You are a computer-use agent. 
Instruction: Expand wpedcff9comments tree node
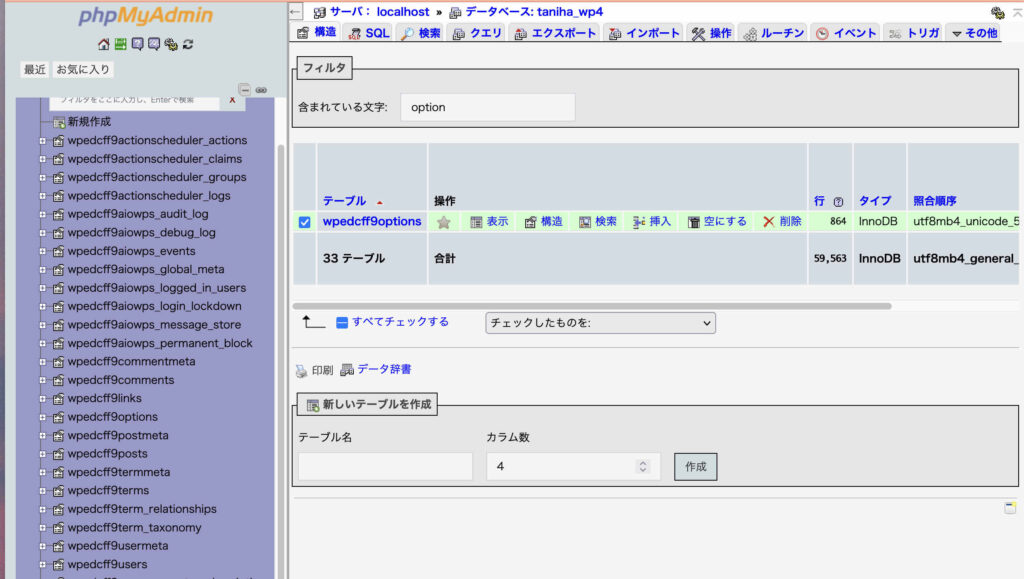point(42,380)
